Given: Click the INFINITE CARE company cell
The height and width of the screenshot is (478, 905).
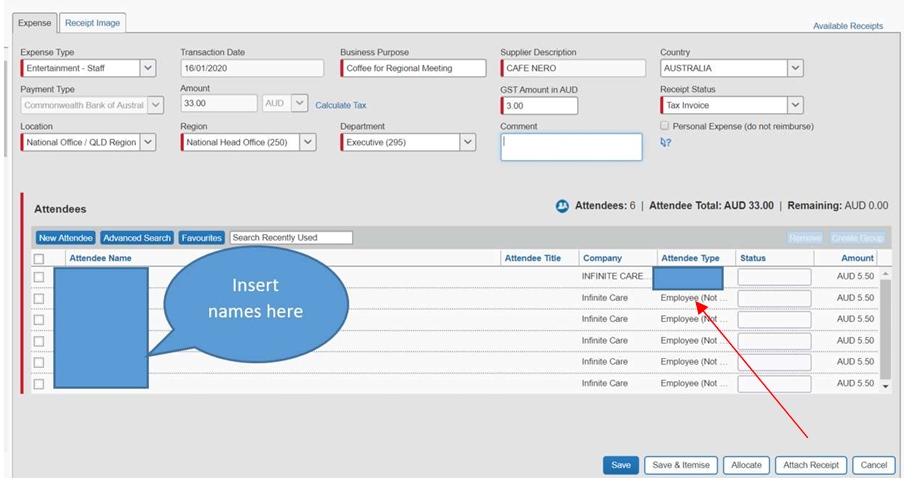Looking at the screenshot, I should click(x=616, y=277).
